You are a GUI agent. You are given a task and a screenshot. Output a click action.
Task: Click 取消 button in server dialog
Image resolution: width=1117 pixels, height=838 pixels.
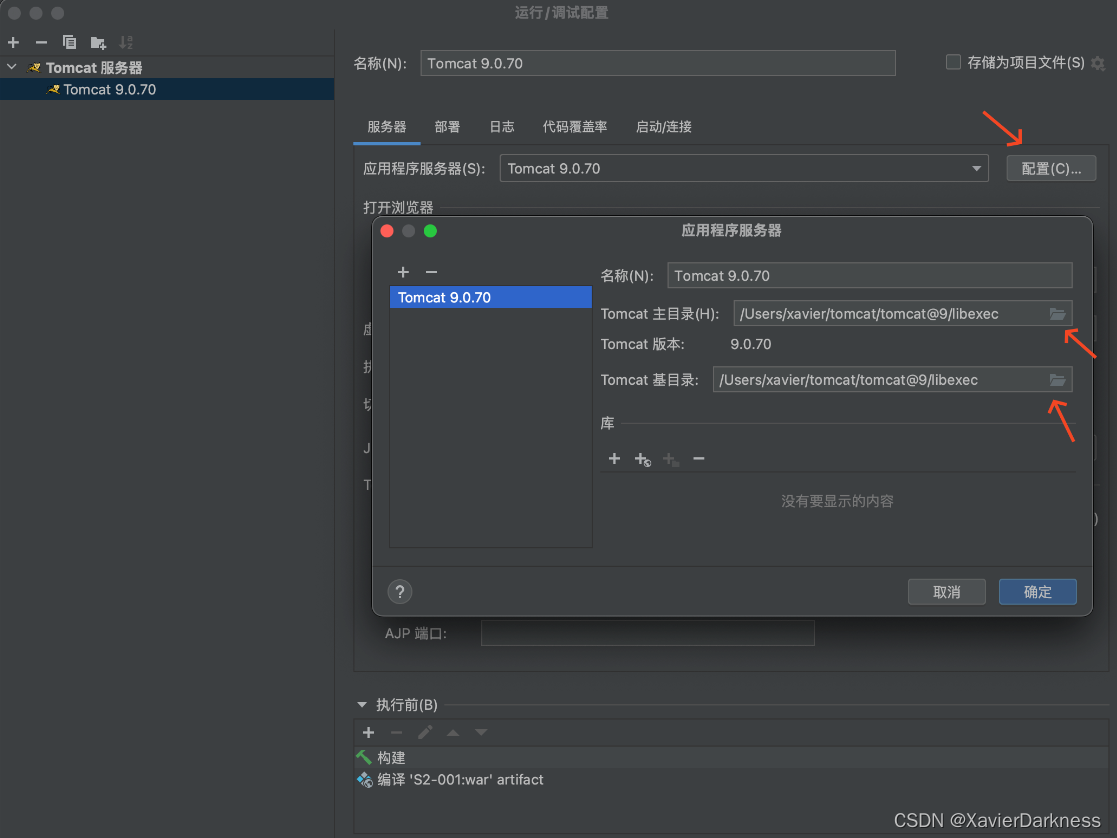coord(947,591)
